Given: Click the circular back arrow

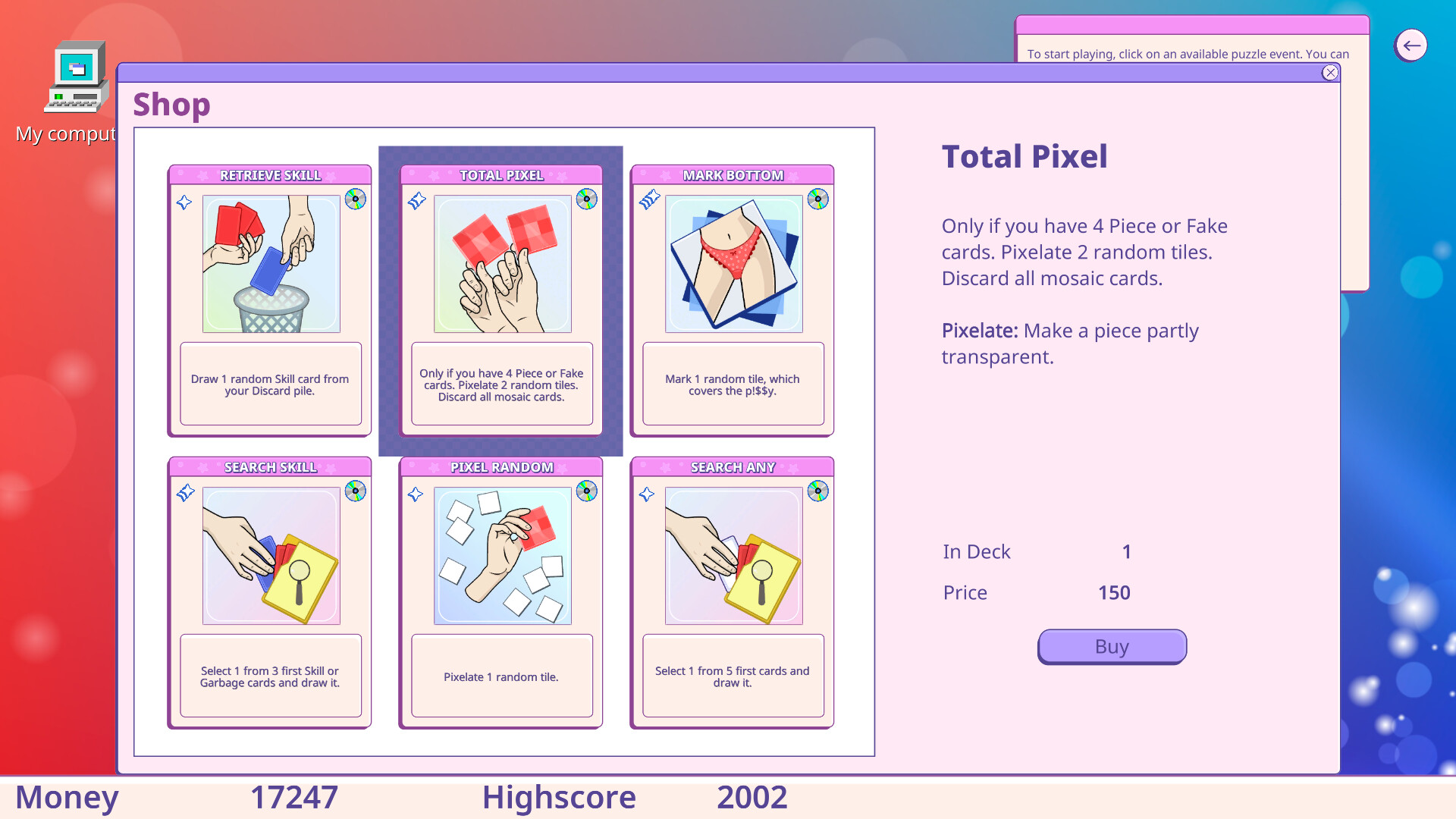Looking at the screenshot, I should tap(1412, 45).
